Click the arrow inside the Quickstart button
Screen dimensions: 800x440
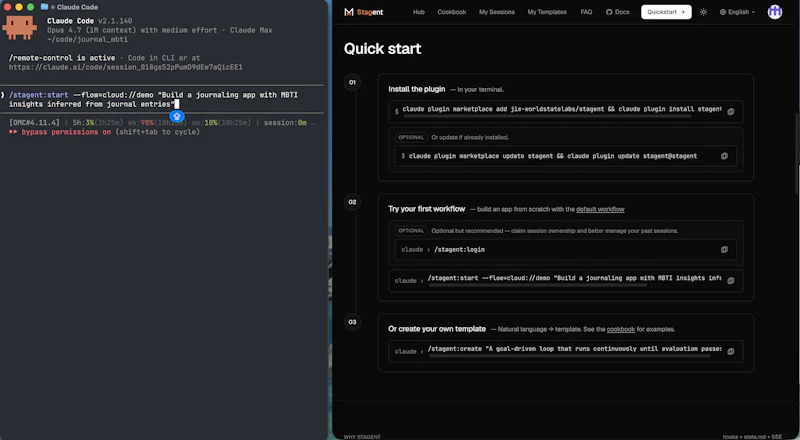[683, 12]
